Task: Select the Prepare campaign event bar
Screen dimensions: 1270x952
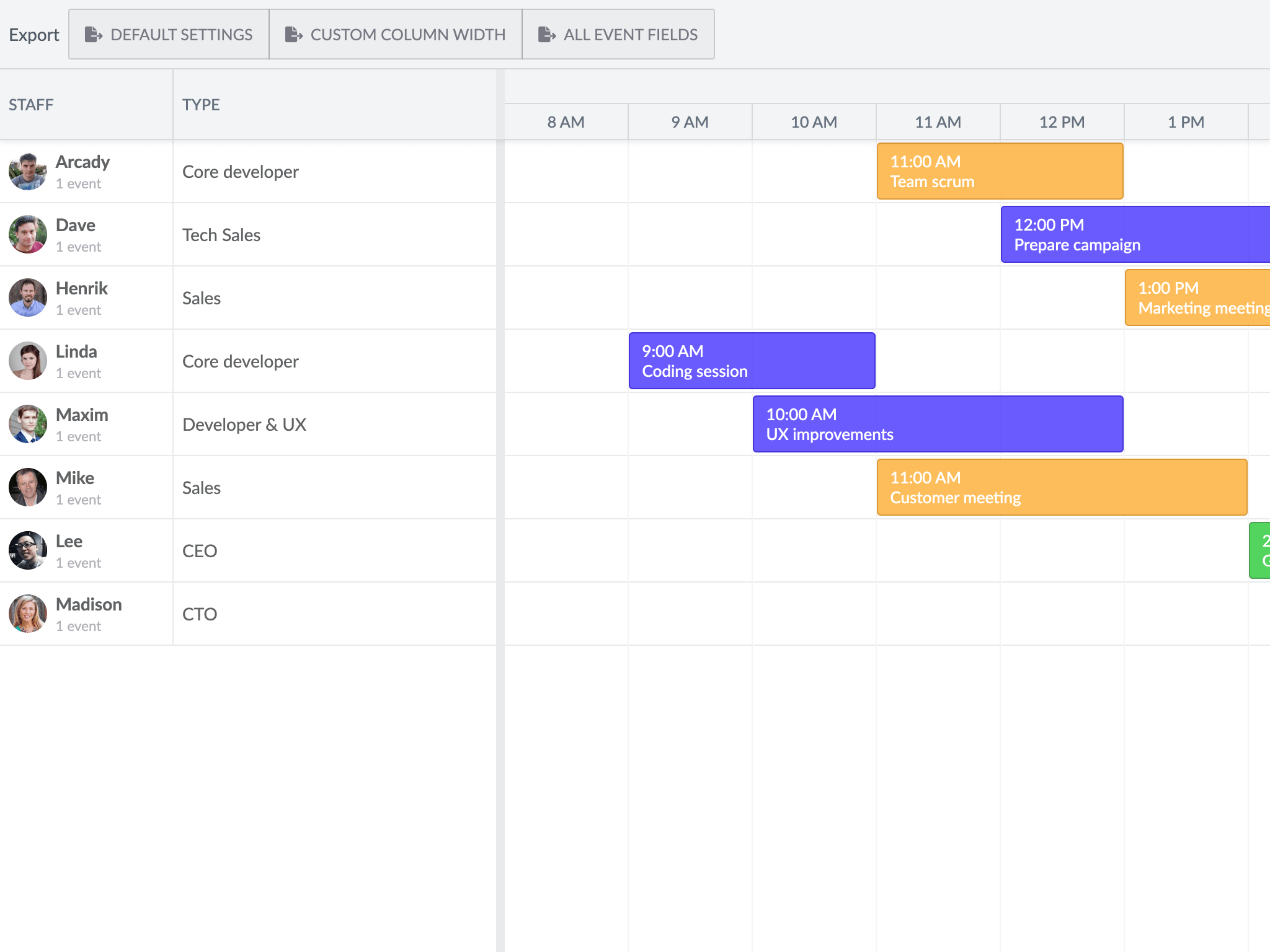Action: click(1135, 234)
